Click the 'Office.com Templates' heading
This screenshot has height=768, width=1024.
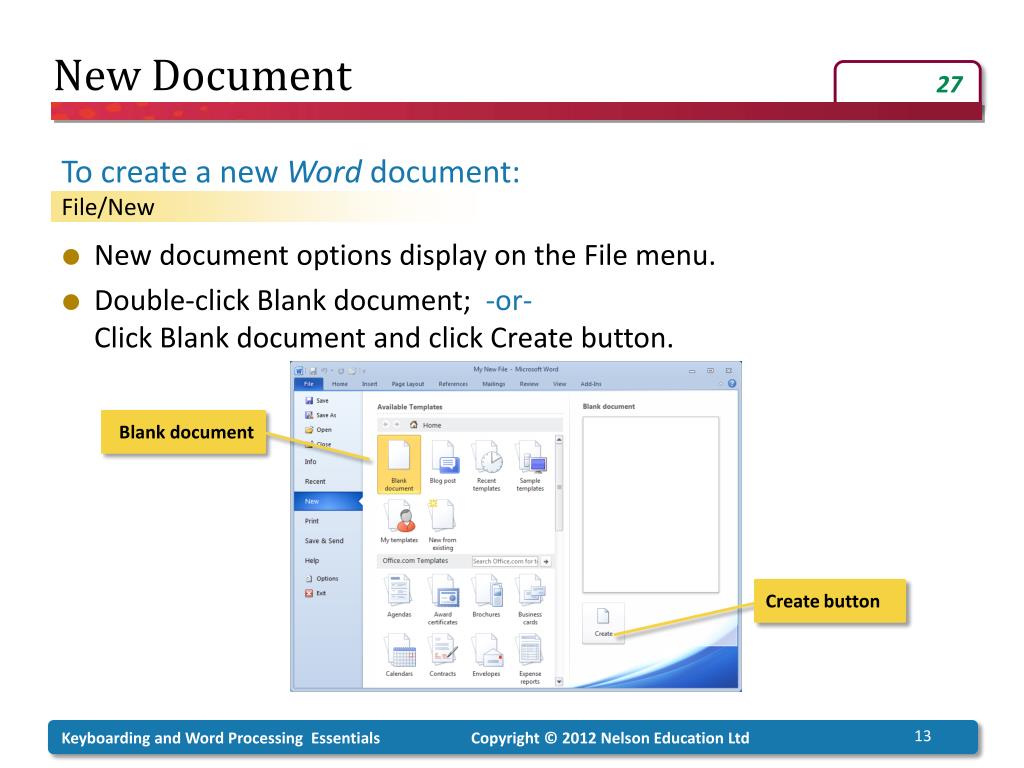tap(415, 561)
